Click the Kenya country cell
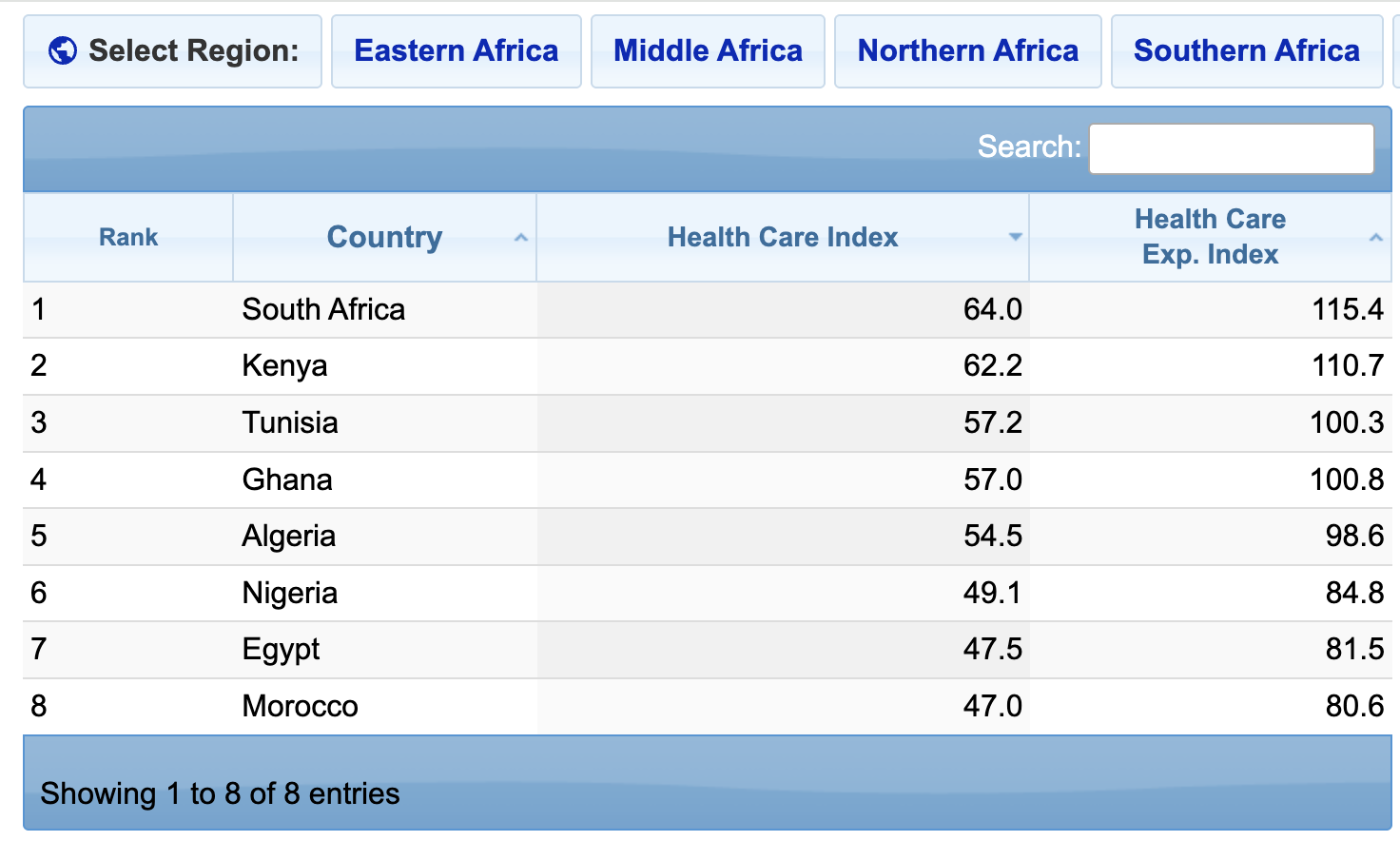Viewport: 1400px width, 841px height. coord(284,365)
